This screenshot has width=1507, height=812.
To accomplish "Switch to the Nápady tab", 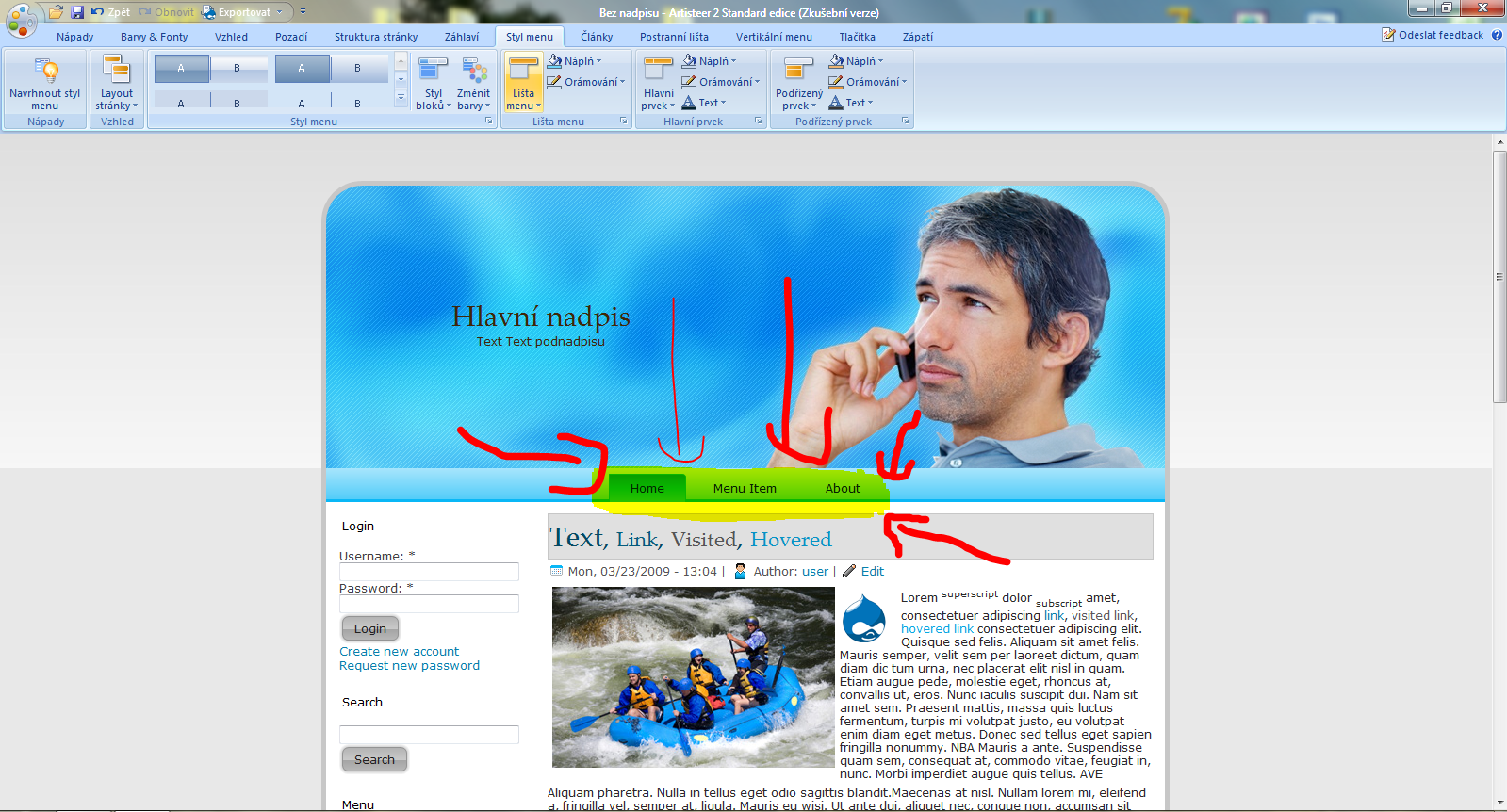I will (75, 37).
